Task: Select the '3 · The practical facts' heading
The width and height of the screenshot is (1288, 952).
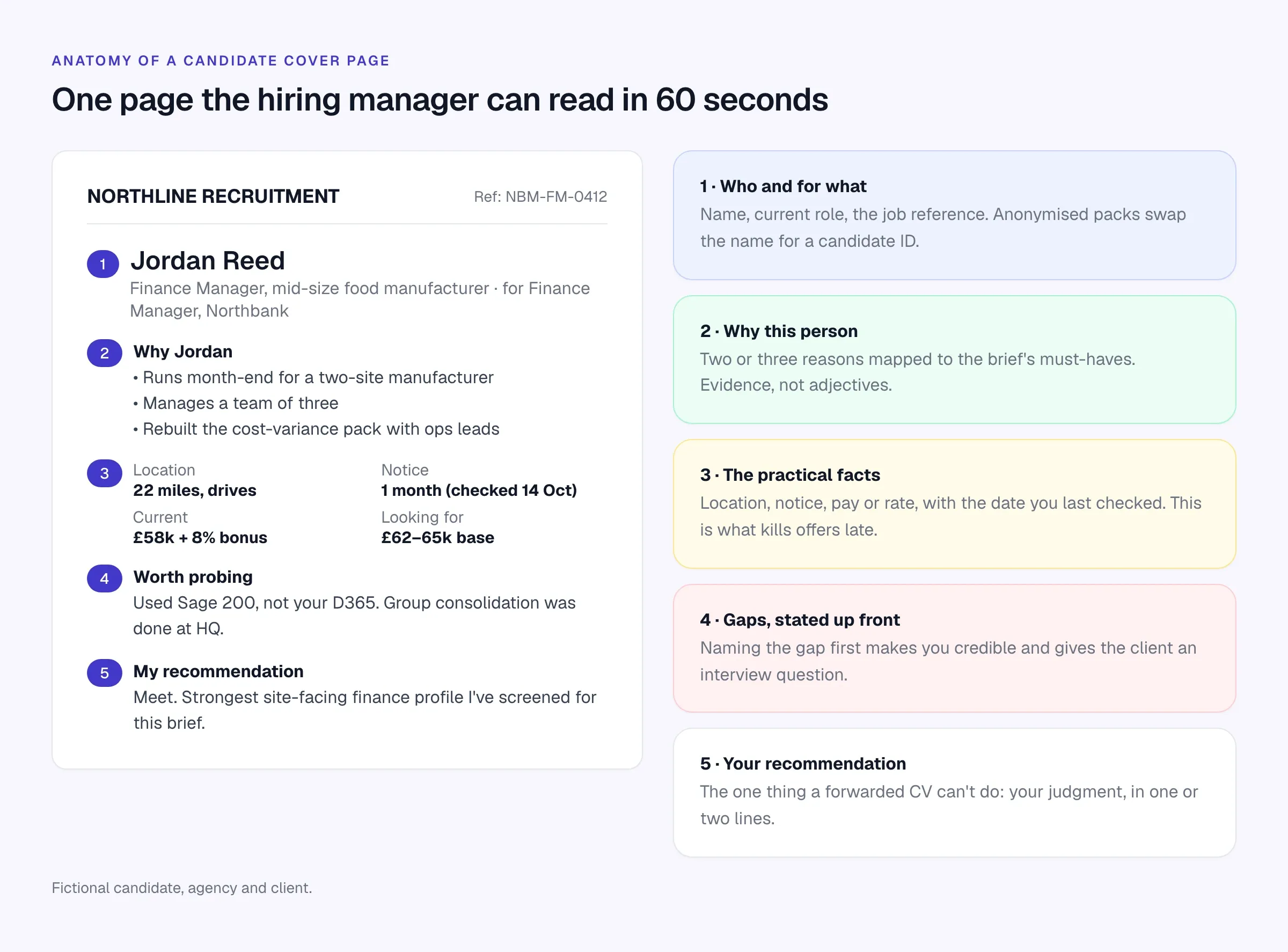Action: click(x=790, y=475)
